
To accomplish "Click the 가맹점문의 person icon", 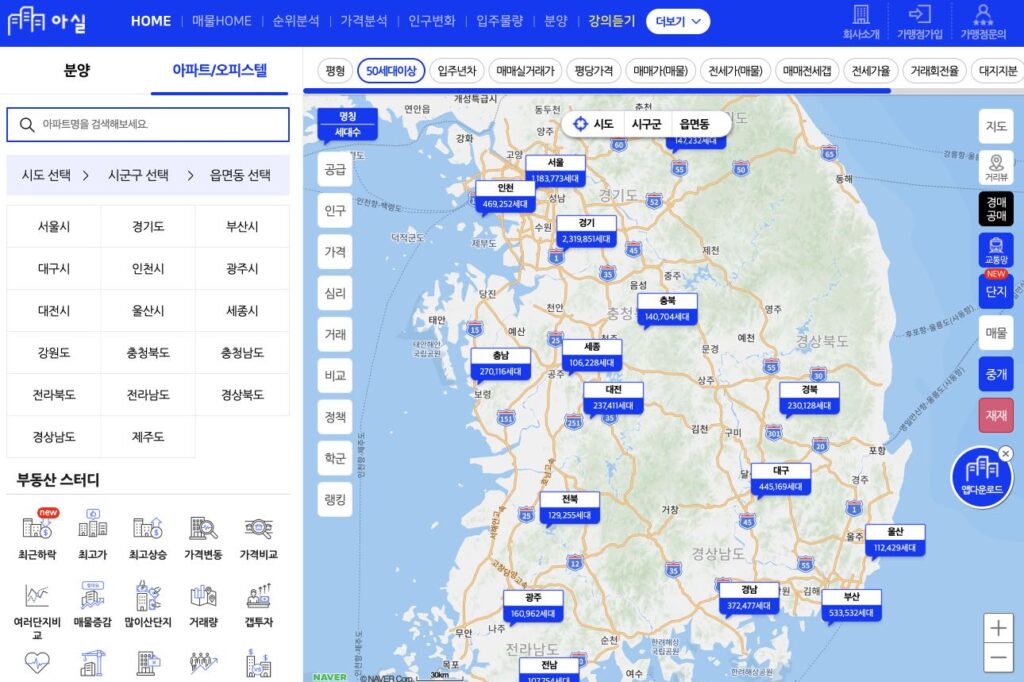I will coord(983,14).
